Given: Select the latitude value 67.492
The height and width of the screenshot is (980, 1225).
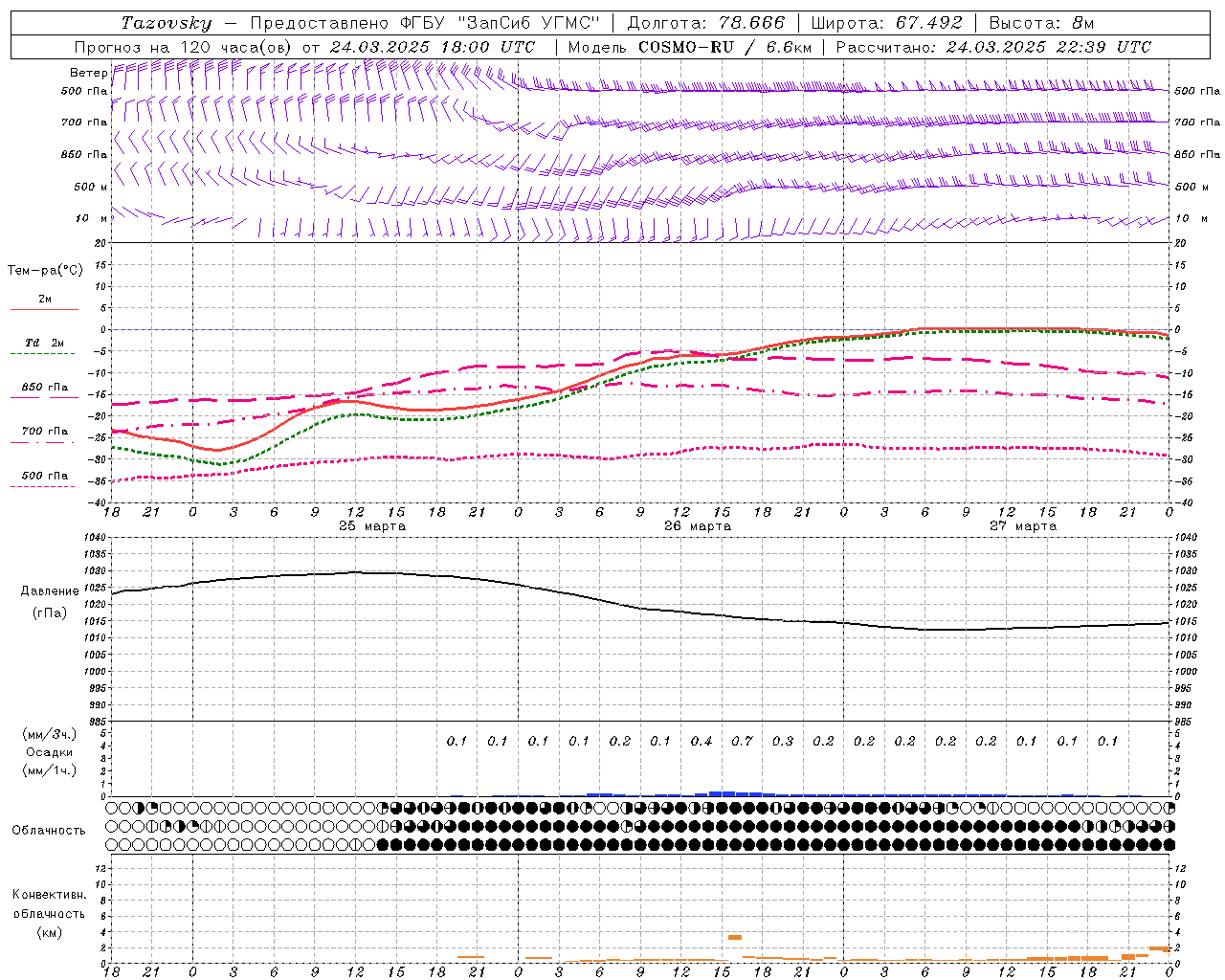Looking at the screenshot, I should click(x=928, y=23).
